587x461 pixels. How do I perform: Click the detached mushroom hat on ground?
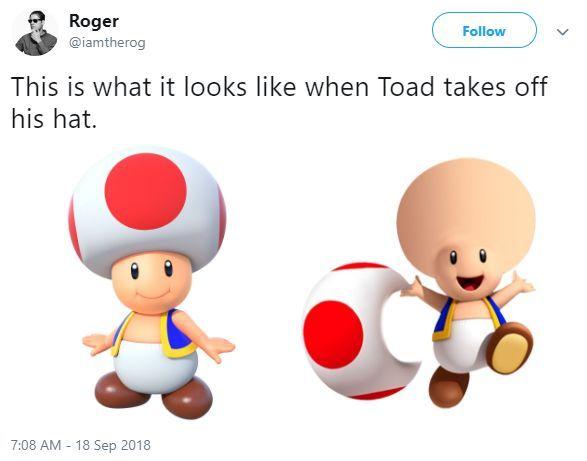click(359, 331)
